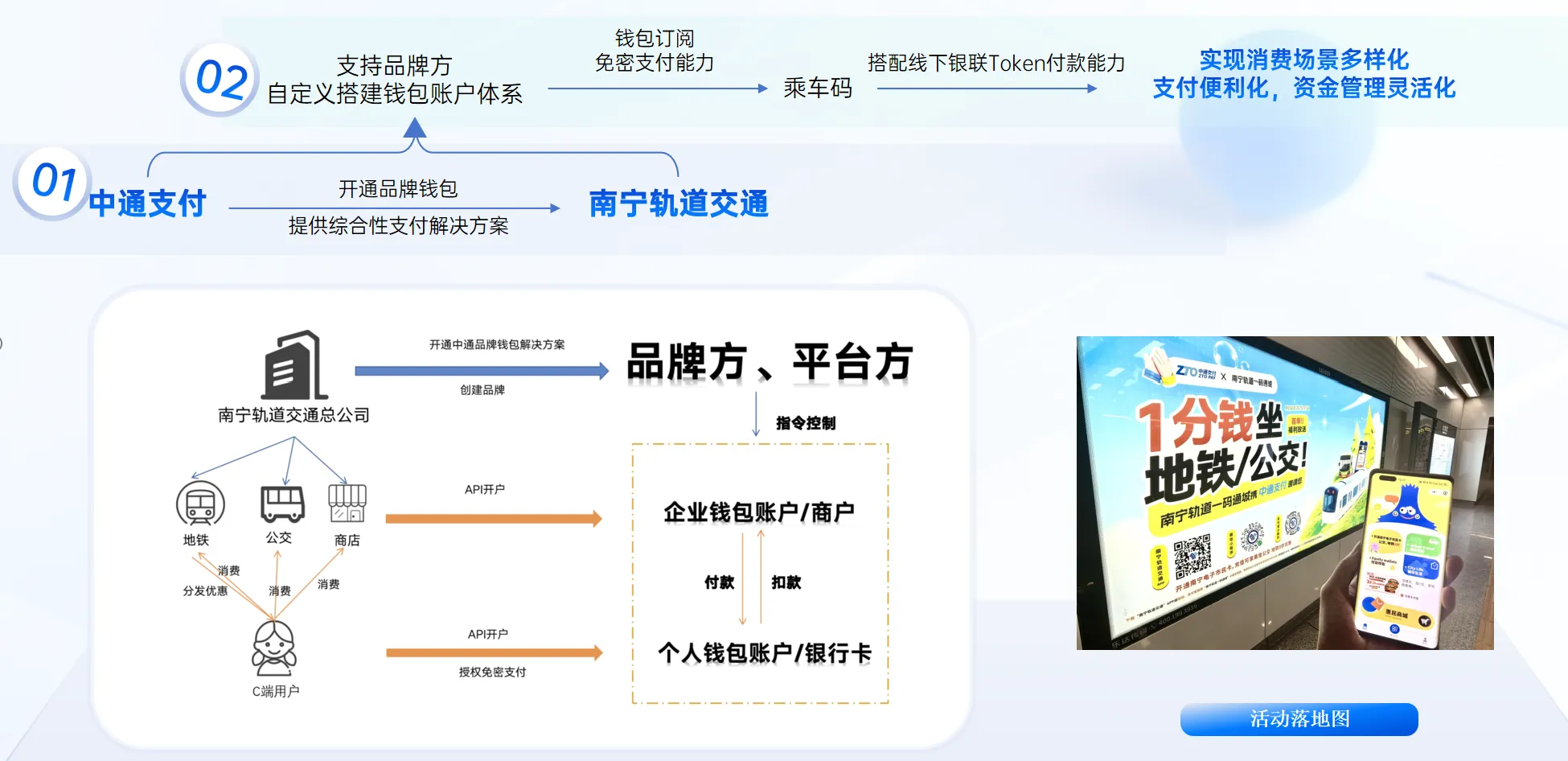Viewport: 1568px width, 761px height.
Task: Click the upward triangle arrow beneath 支持品牌方
Action: [x=415, y=130]
